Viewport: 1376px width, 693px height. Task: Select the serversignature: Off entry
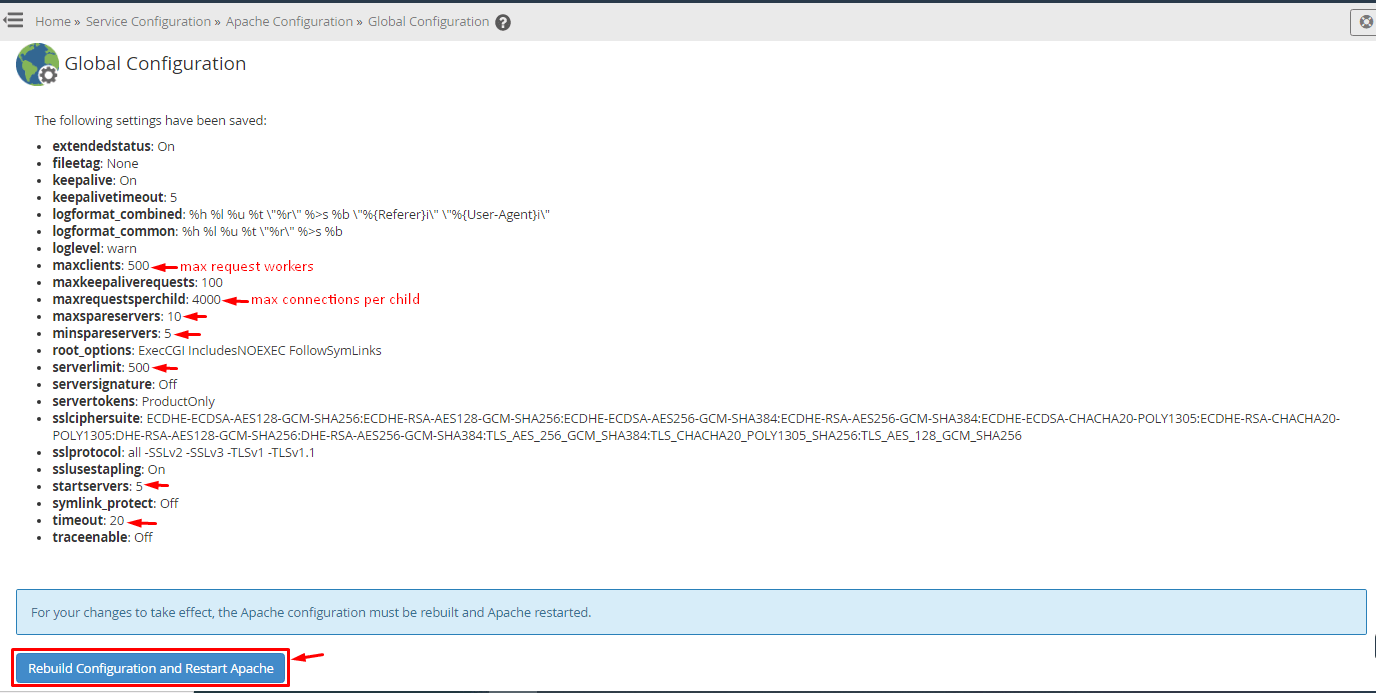(x=115, y=384)
